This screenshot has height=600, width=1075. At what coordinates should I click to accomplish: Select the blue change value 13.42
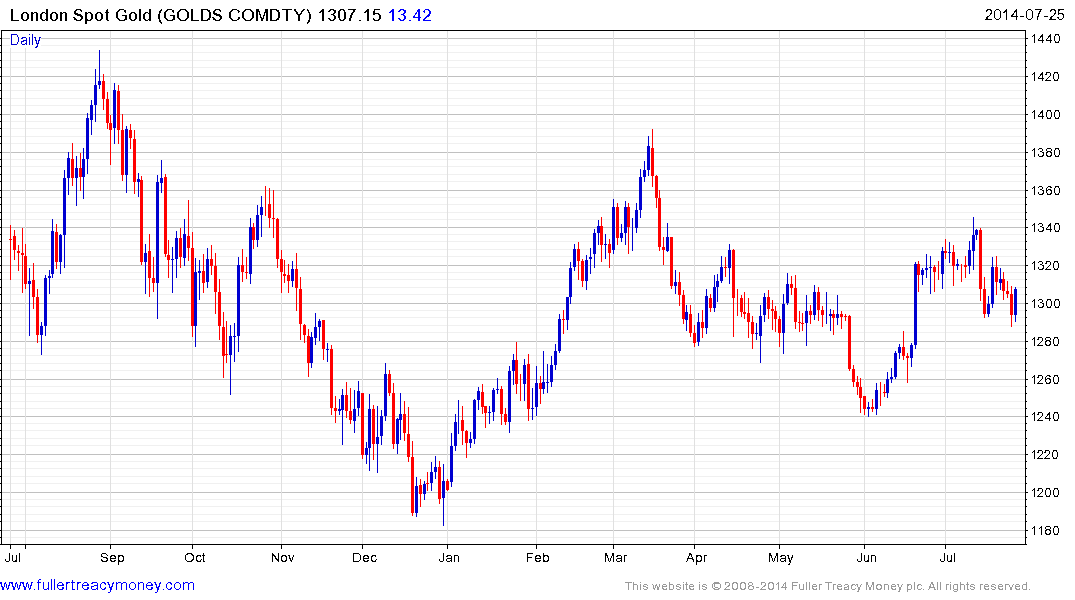[x=410, y=15]
